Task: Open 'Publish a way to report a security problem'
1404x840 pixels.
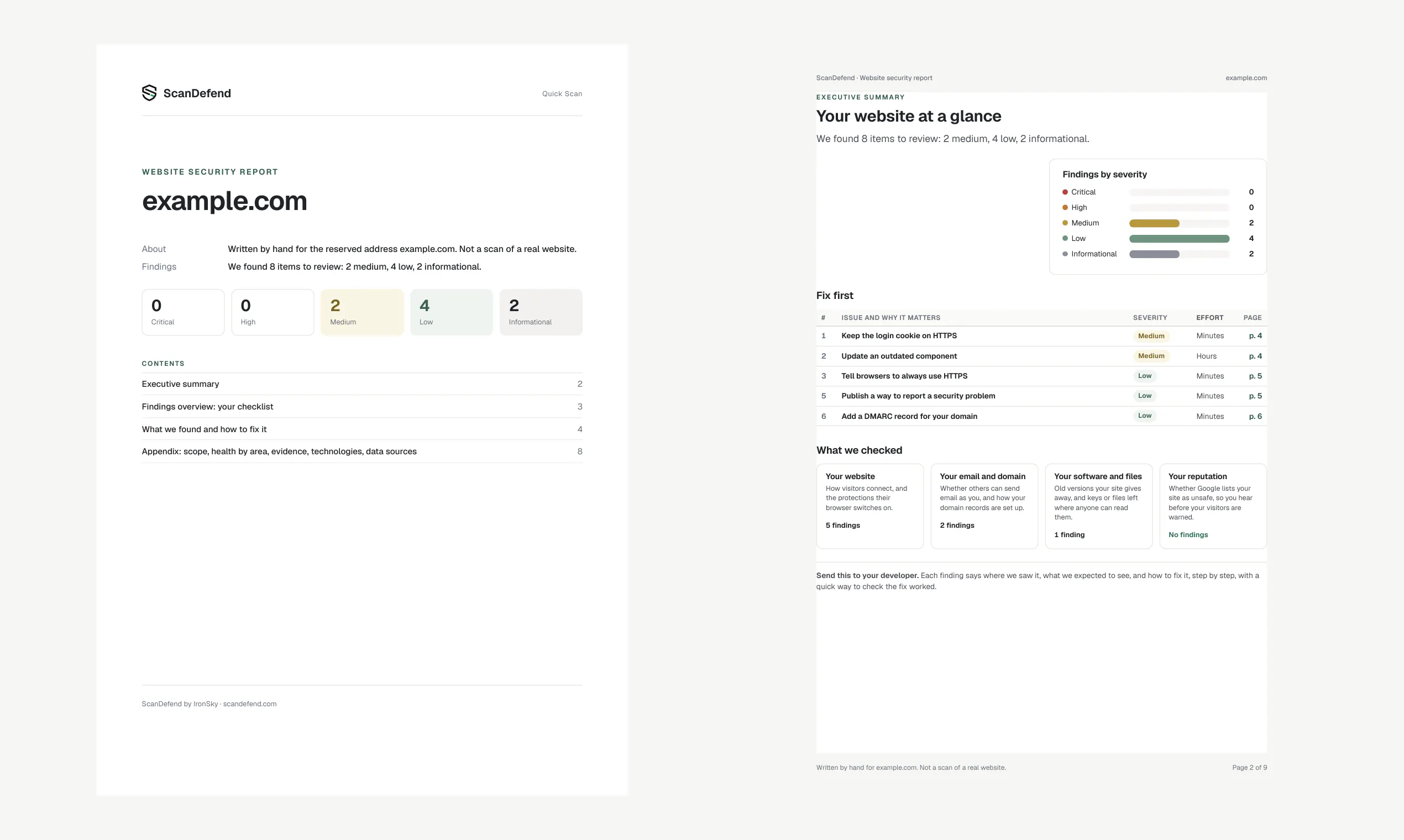Action: [1041, 396]
